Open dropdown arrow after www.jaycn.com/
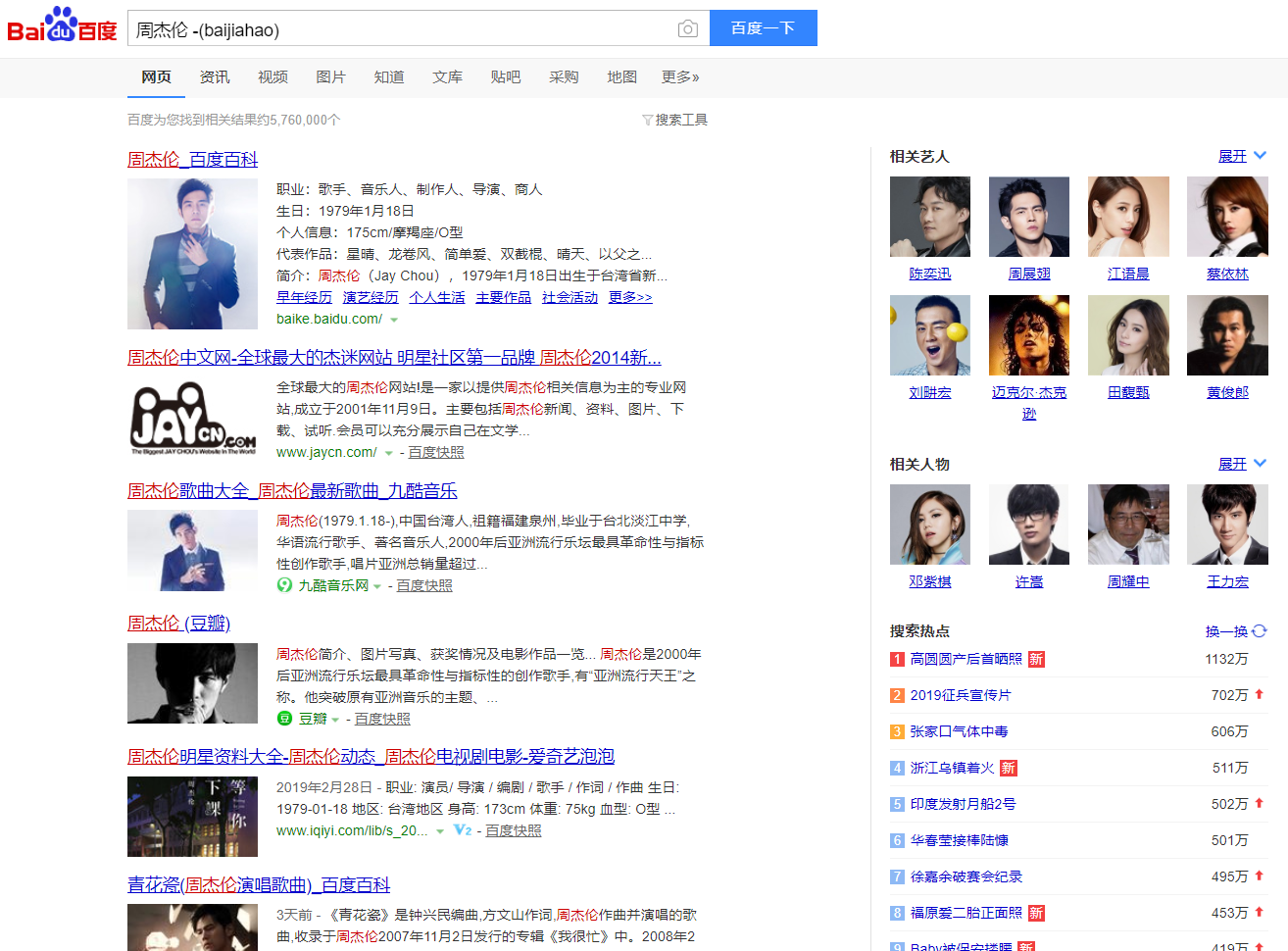Image resolution: width=1288 pixels, height=951 pixels. [x=388, y=453]
